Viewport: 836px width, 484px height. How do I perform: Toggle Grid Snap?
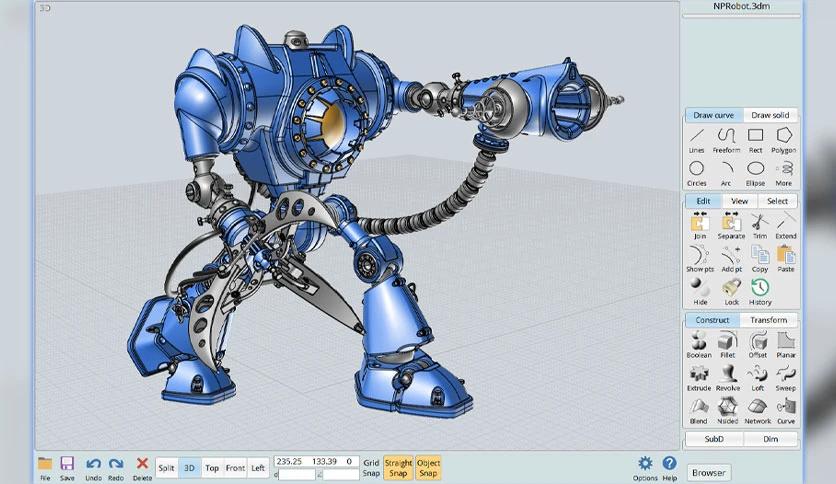click(371, 468)
